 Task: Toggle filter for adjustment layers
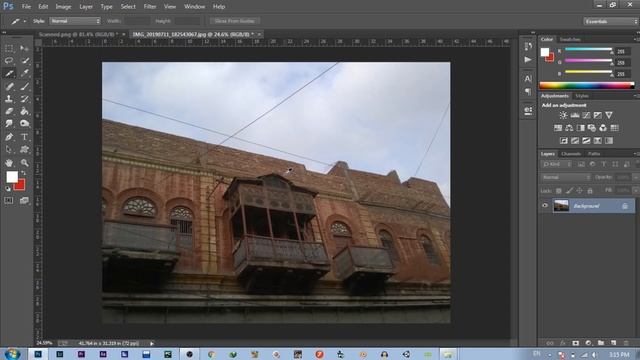pyautogui.click(x=592, y=164)
